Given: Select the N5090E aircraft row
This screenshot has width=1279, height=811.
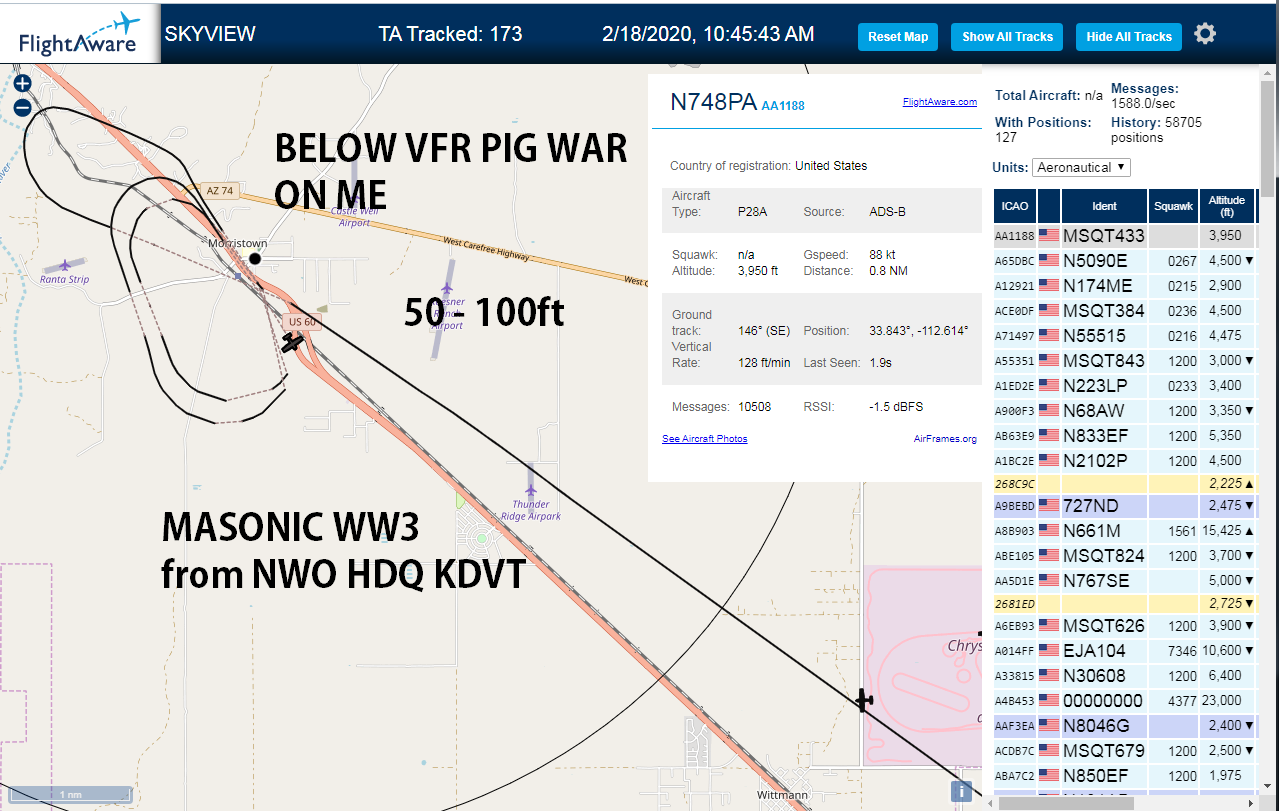Looking at the screenshot, I should point(1124,261).
